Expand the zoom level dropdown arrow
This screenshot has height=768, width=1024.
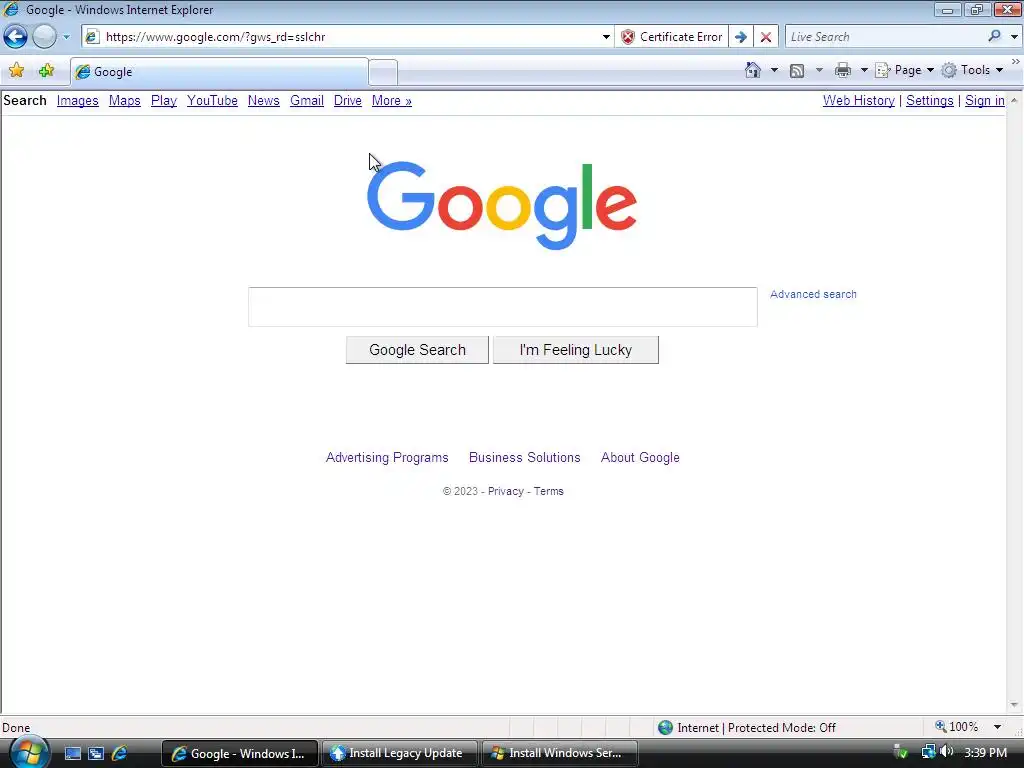point(997,727)
